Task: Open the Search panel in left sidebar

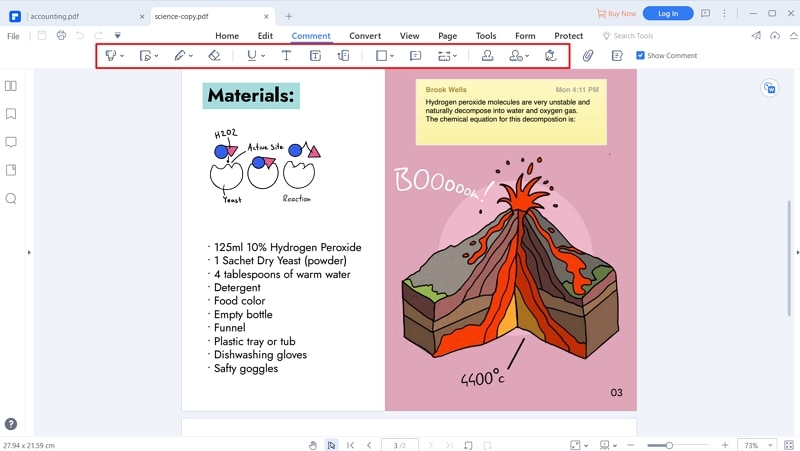Action: click(x=11, y=198)
